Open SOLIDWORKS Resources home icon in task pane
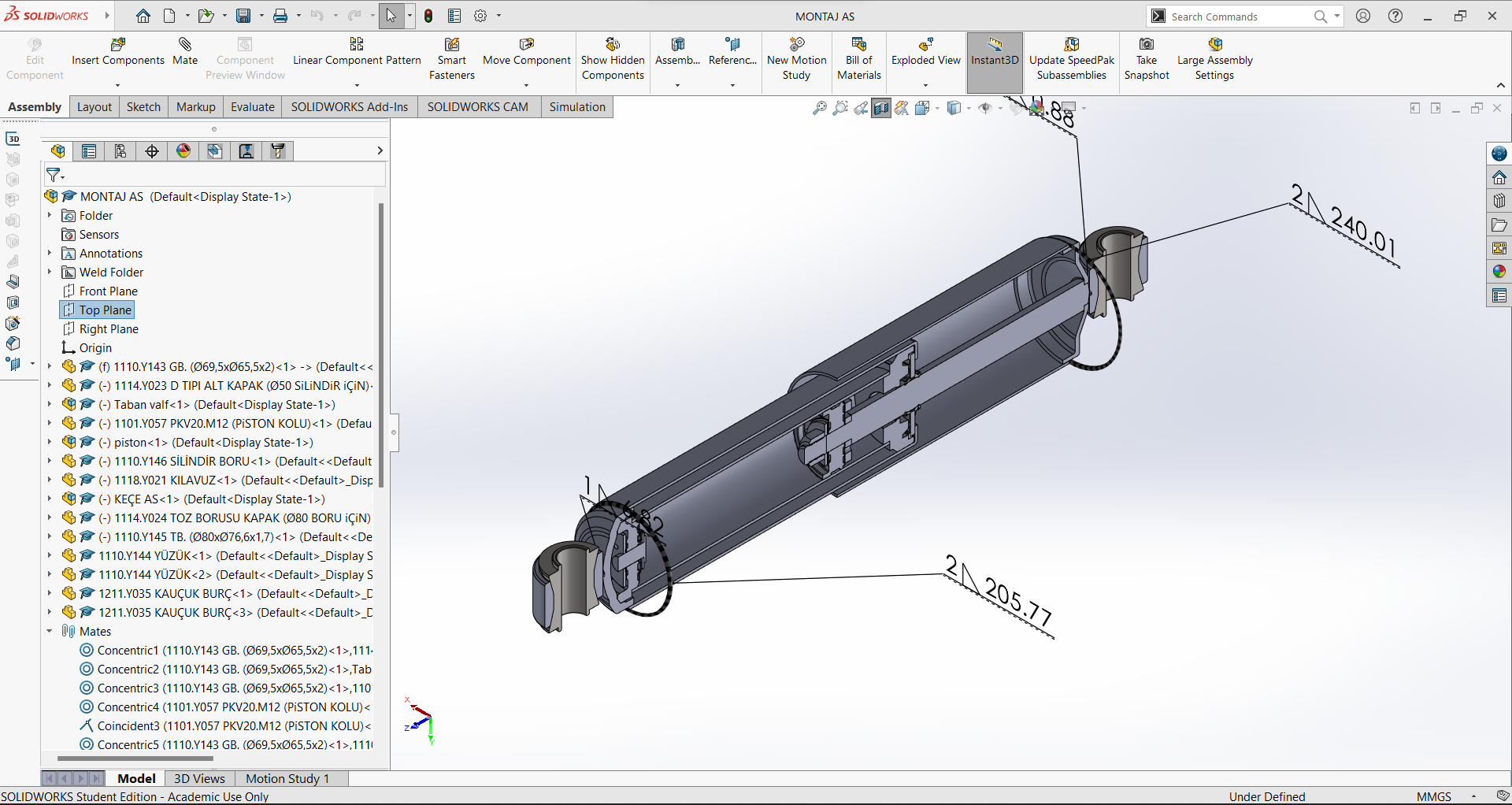The image size is (1512, 805). pyautogui.click(x=1499, y=177)
